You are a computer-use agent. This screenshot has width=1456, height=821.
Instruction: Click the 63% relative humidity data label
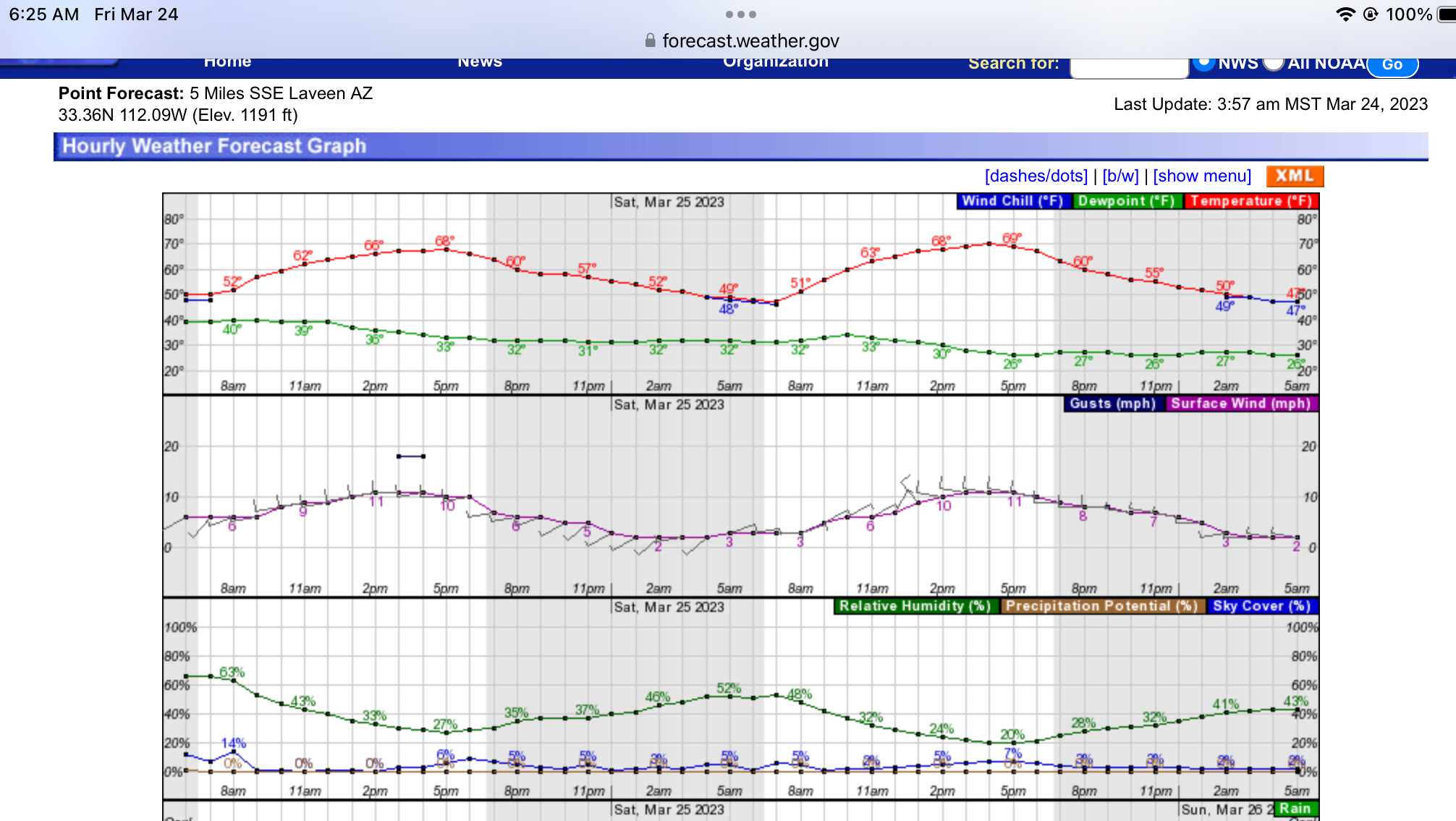[x=232, y=672]
